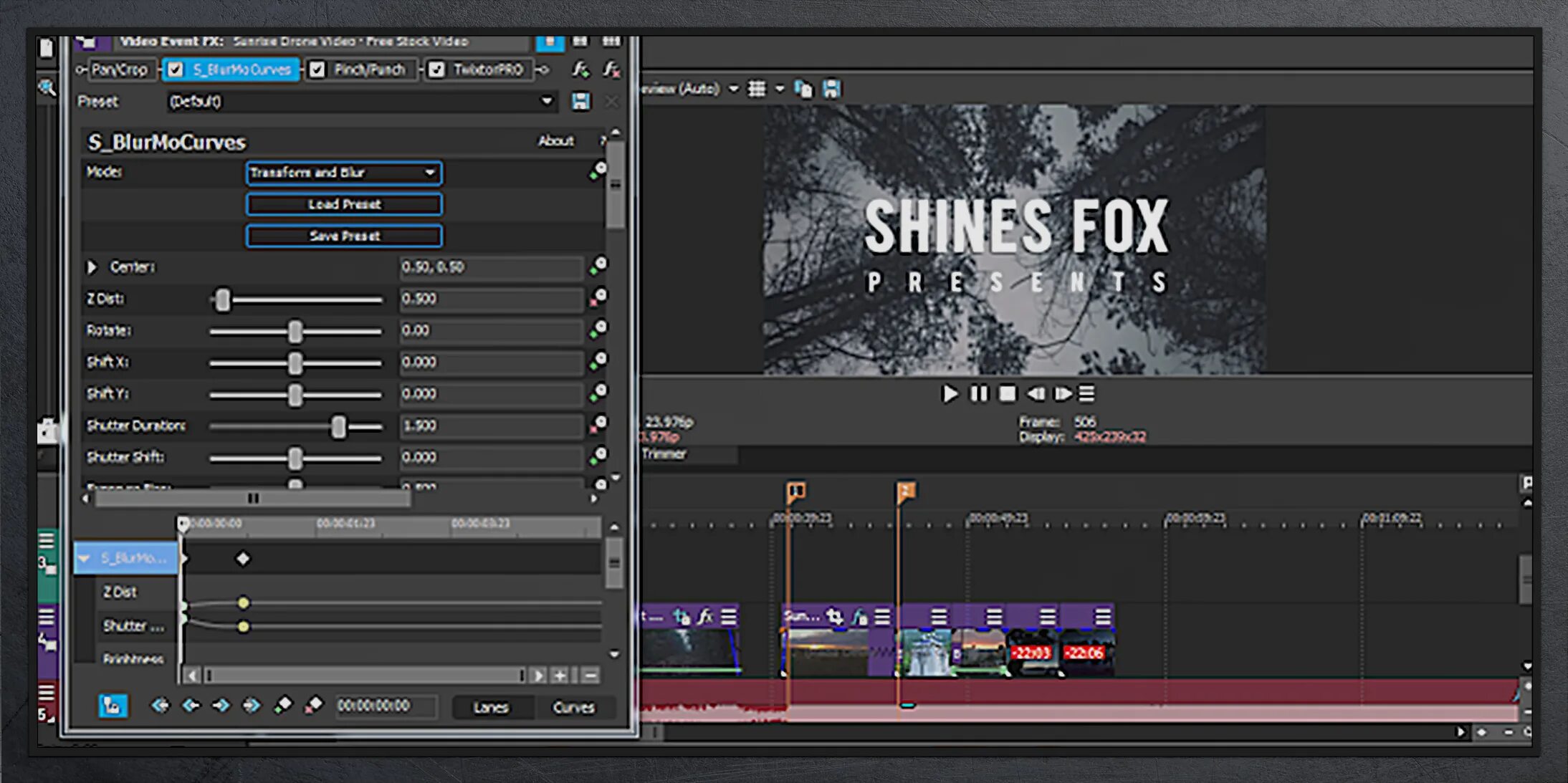Click the Center value field 0.50, 0.50
Viewport: 1568px width, 783px height.
(x=491, y=267)
